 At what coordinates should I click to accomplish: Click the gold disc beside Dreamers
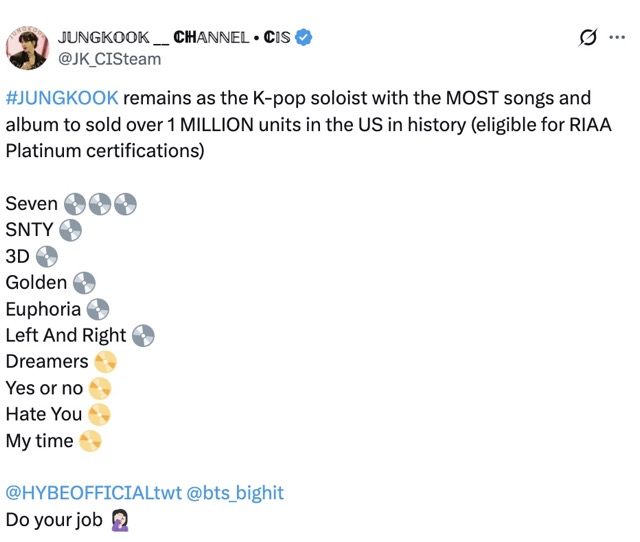(x=105, y=361)
